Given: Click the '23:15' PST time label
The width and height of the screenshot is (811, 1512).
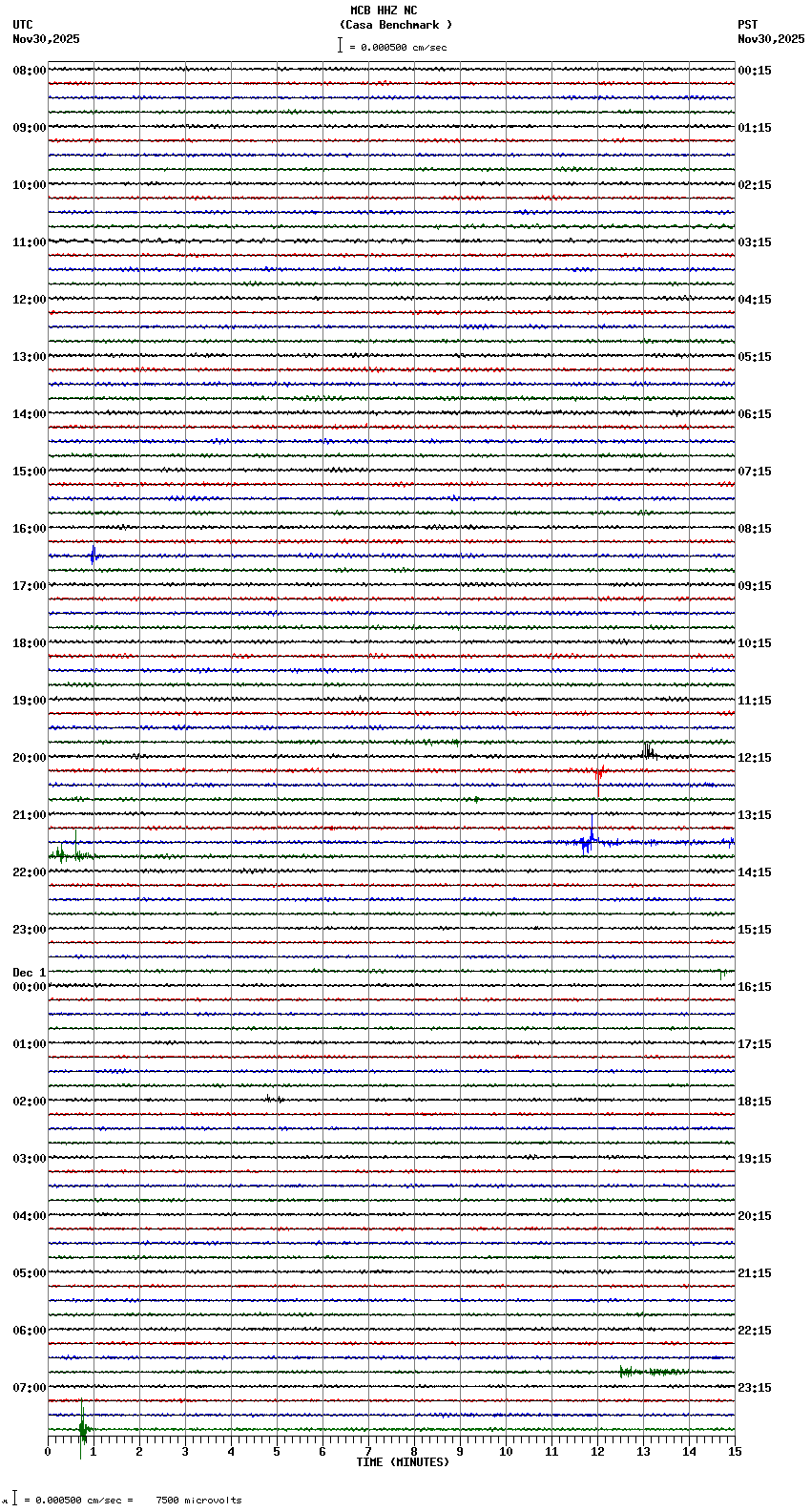Looking at the screenshot, I should pos(755,1388).
